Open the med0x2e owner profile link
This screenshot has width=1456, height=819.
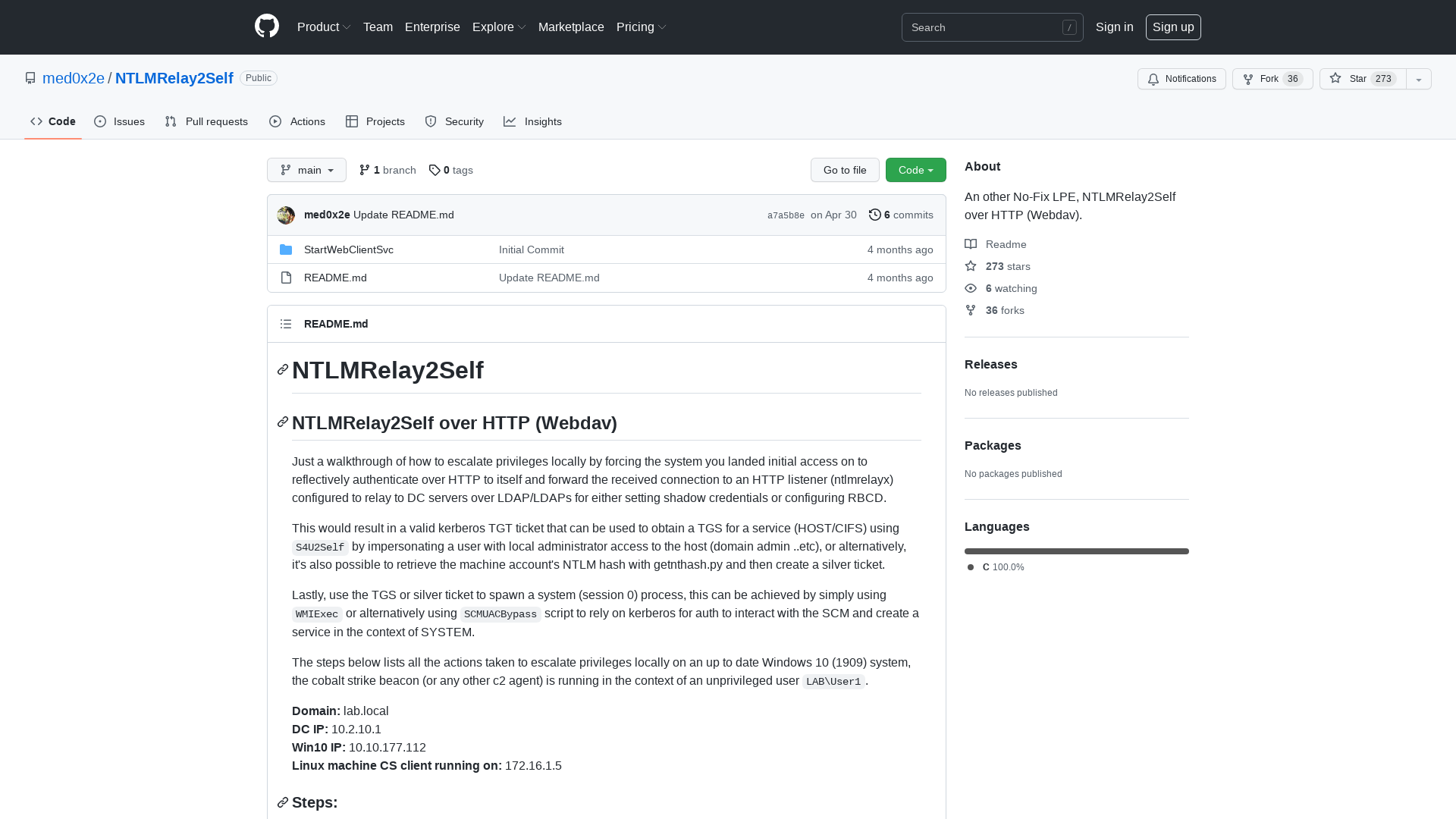(74, 78)
